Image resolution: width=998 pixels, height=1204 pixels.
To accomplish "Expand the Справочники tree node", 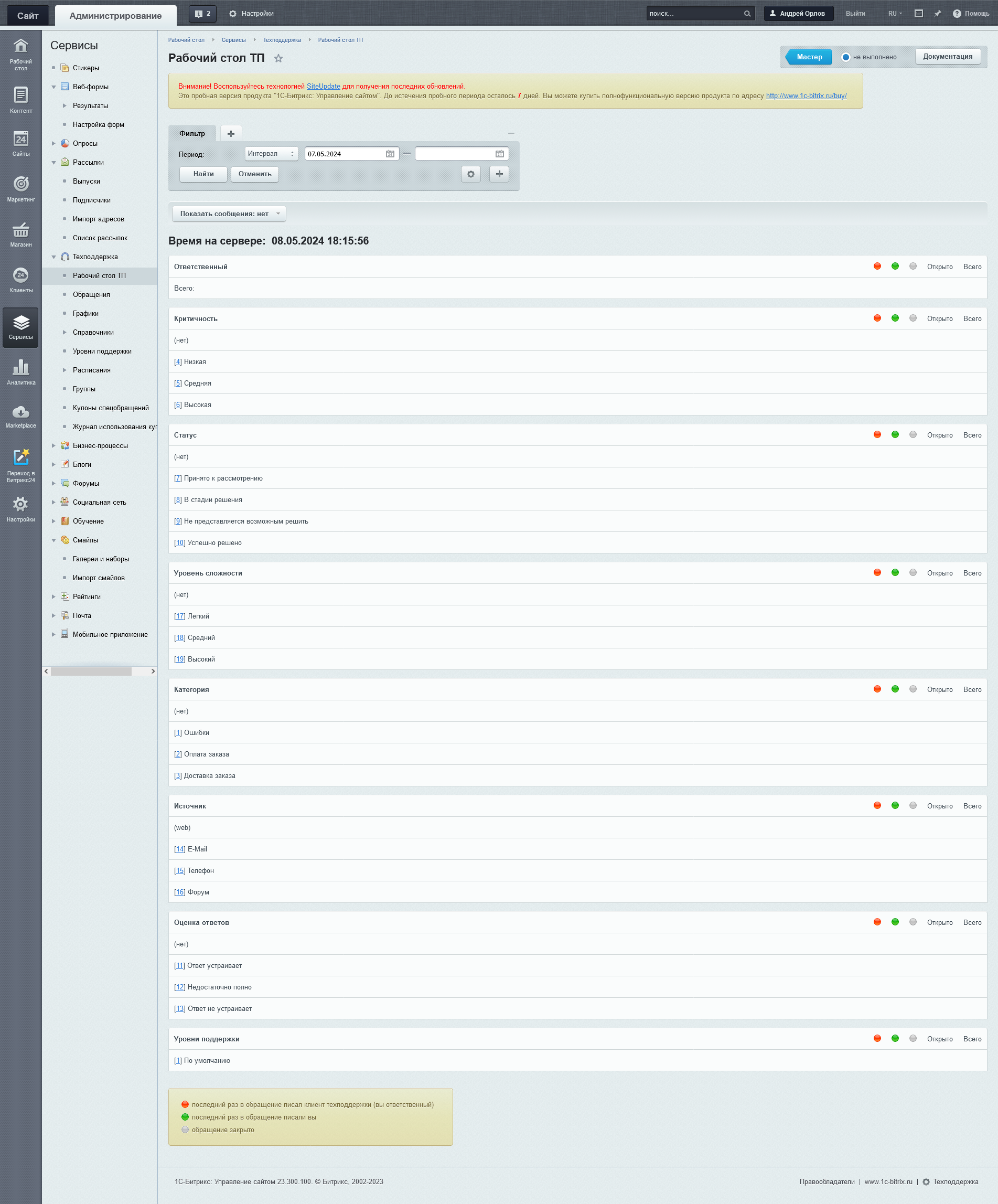I will click(x=64, y=333).
